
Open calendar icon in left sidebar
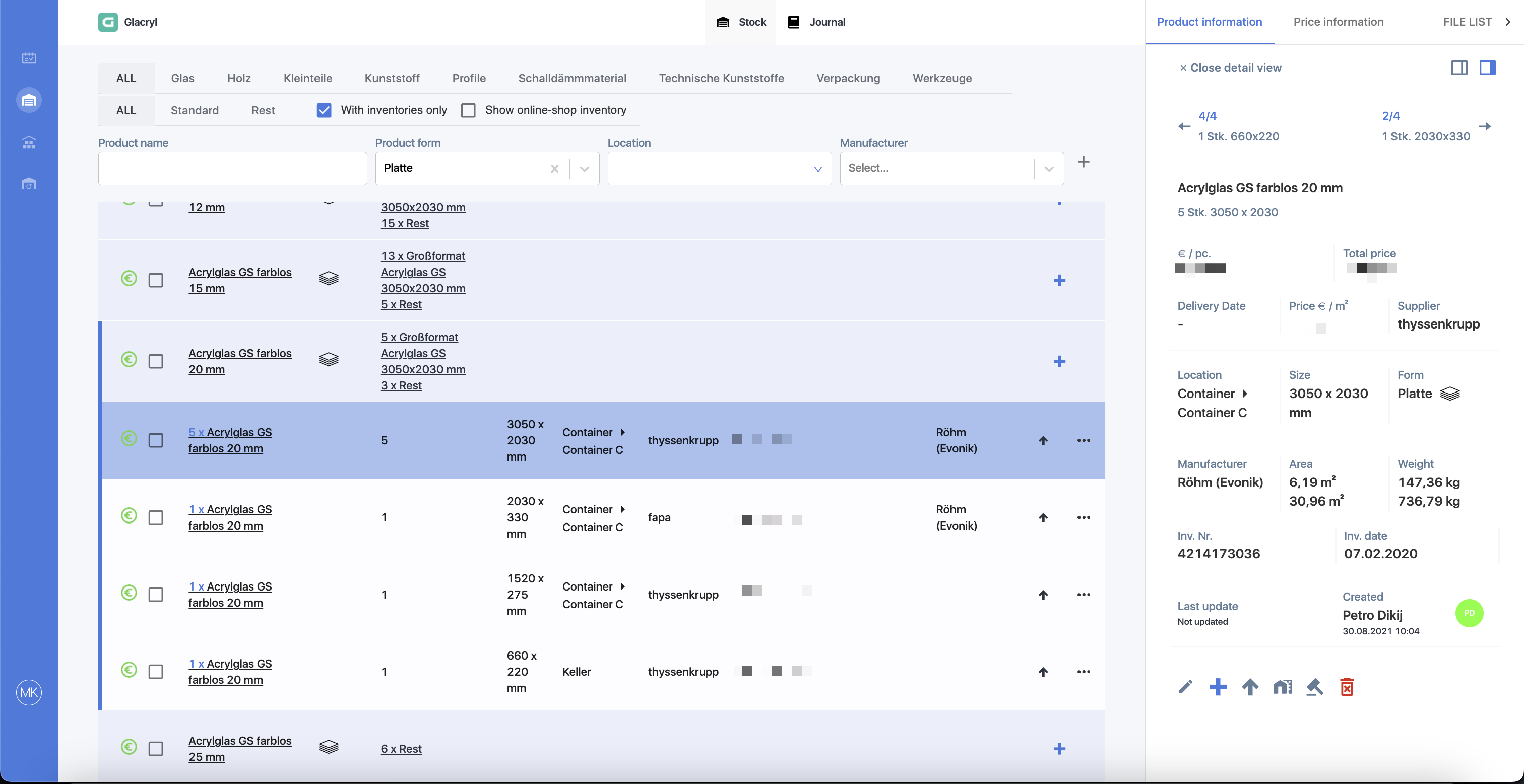coord(29,58)
